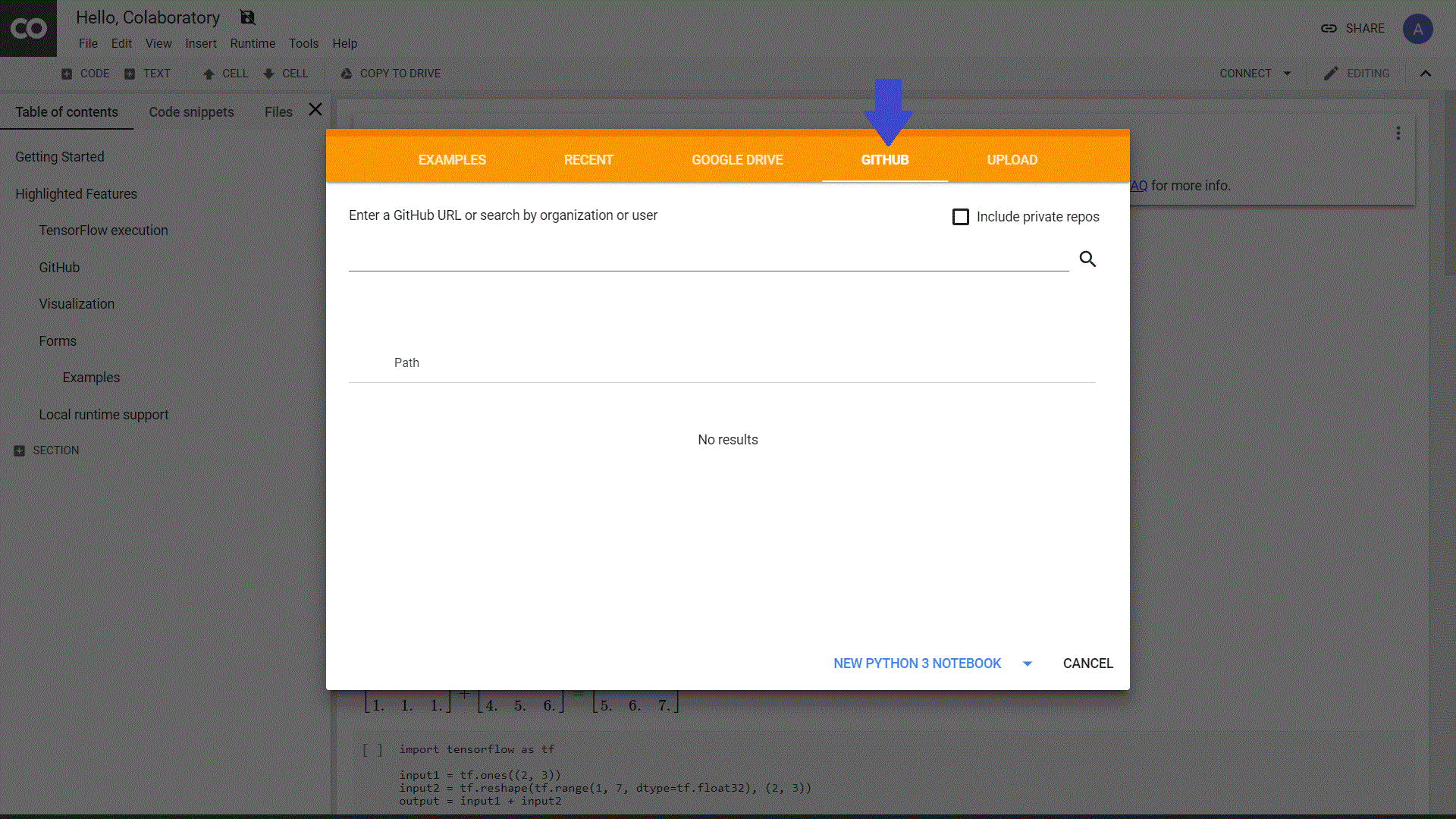The width and height of the screenshot is (1456, 819).
Task: Toggle Include private repos checkbox
Action: point(960,216)
